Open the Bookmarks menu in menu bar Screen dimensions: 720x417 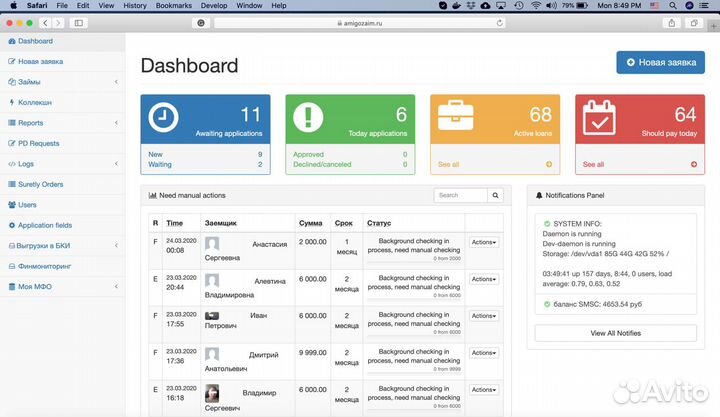coord(173,5)
